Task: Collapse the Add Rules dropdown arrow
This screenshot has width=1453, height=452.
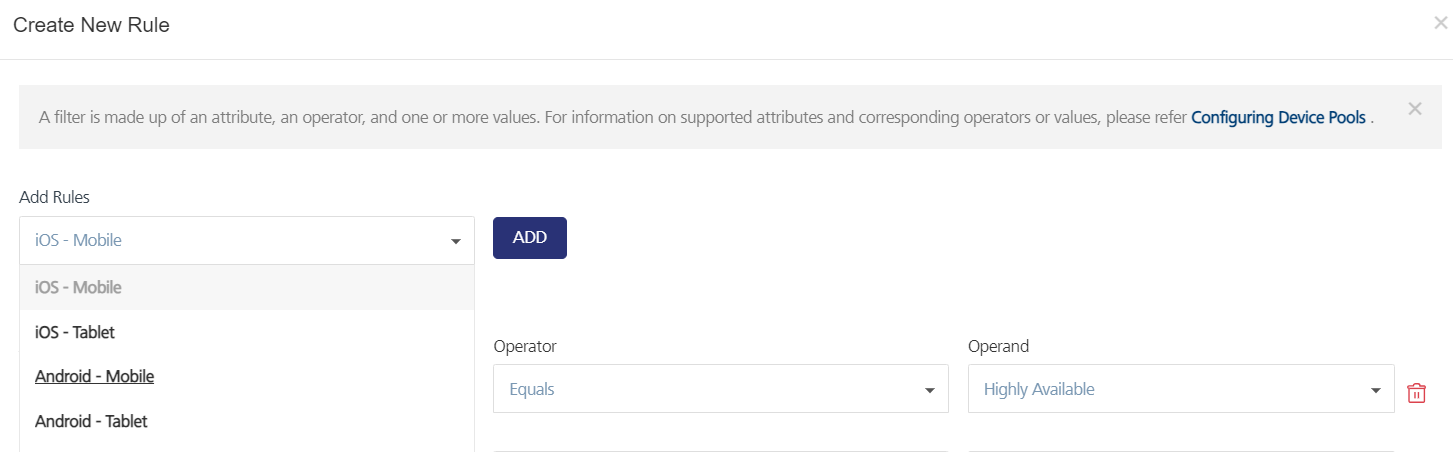Action: point(456,241)
